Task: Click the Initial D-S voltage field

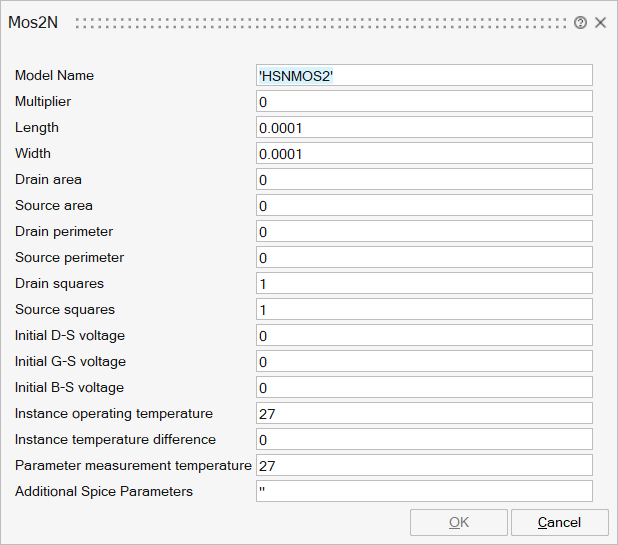Action: (424, 335)
